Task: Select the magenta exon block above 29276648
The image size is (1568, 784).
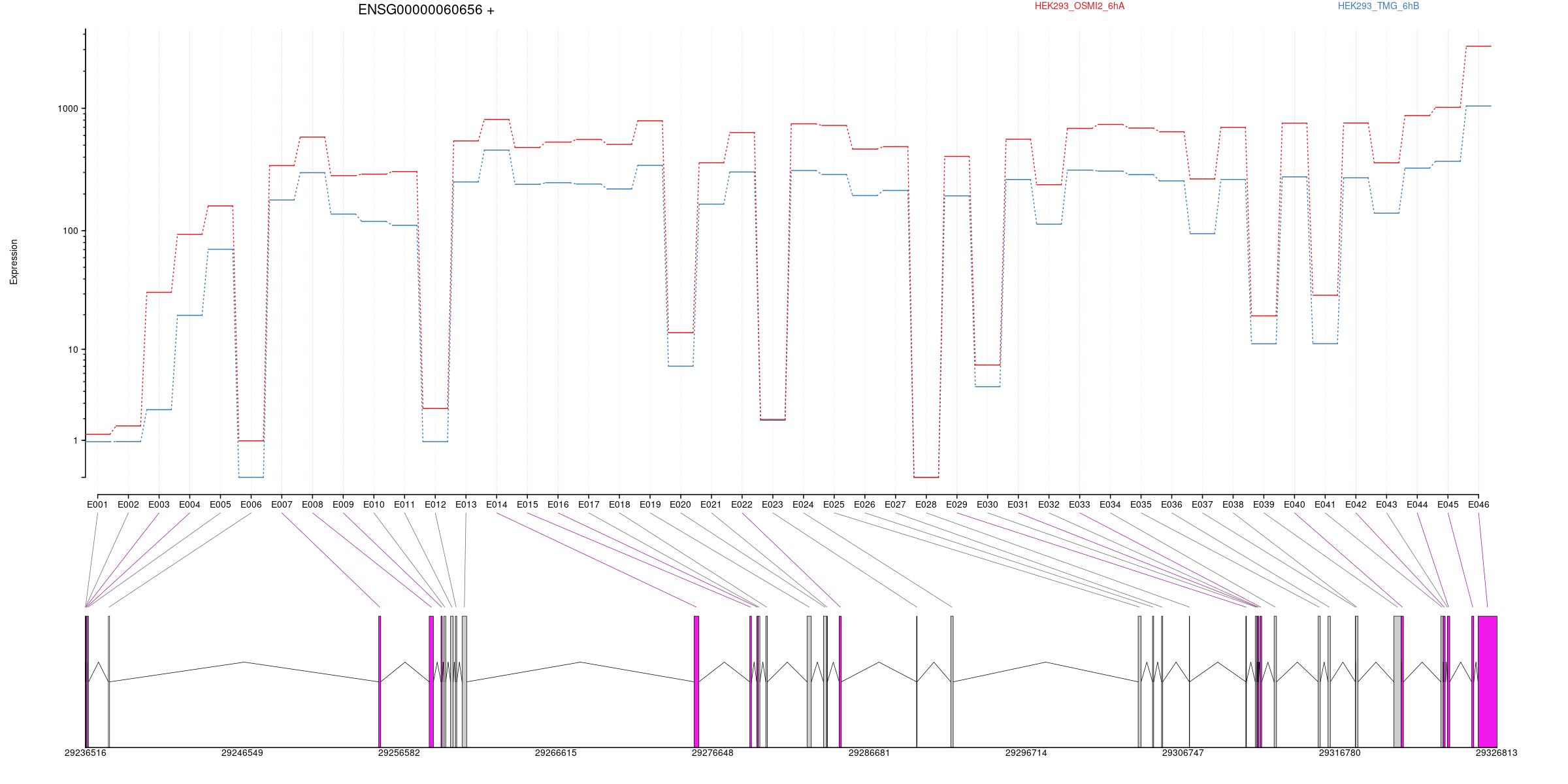Action: click(x=696, y=681)
